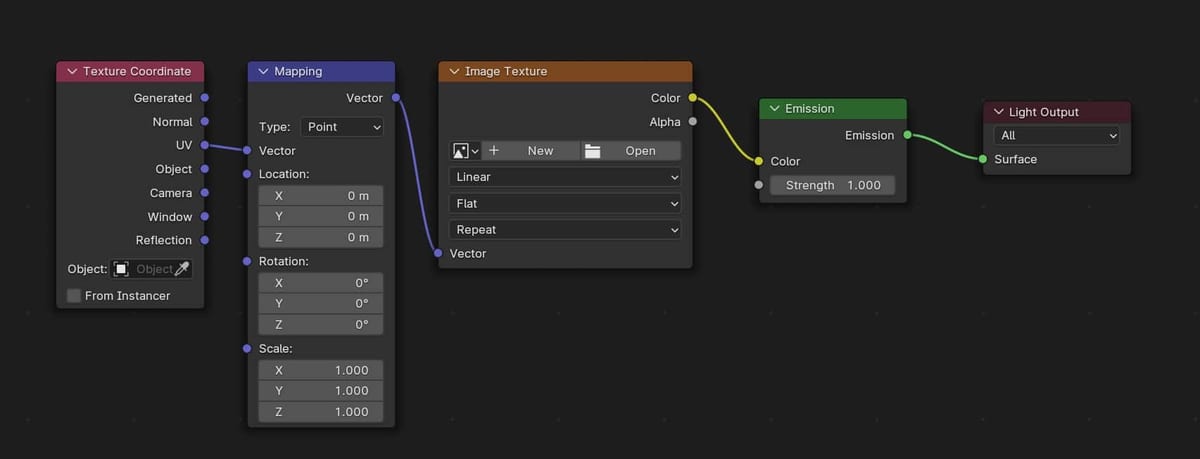Click the Camera output socket

coord(205,193)
